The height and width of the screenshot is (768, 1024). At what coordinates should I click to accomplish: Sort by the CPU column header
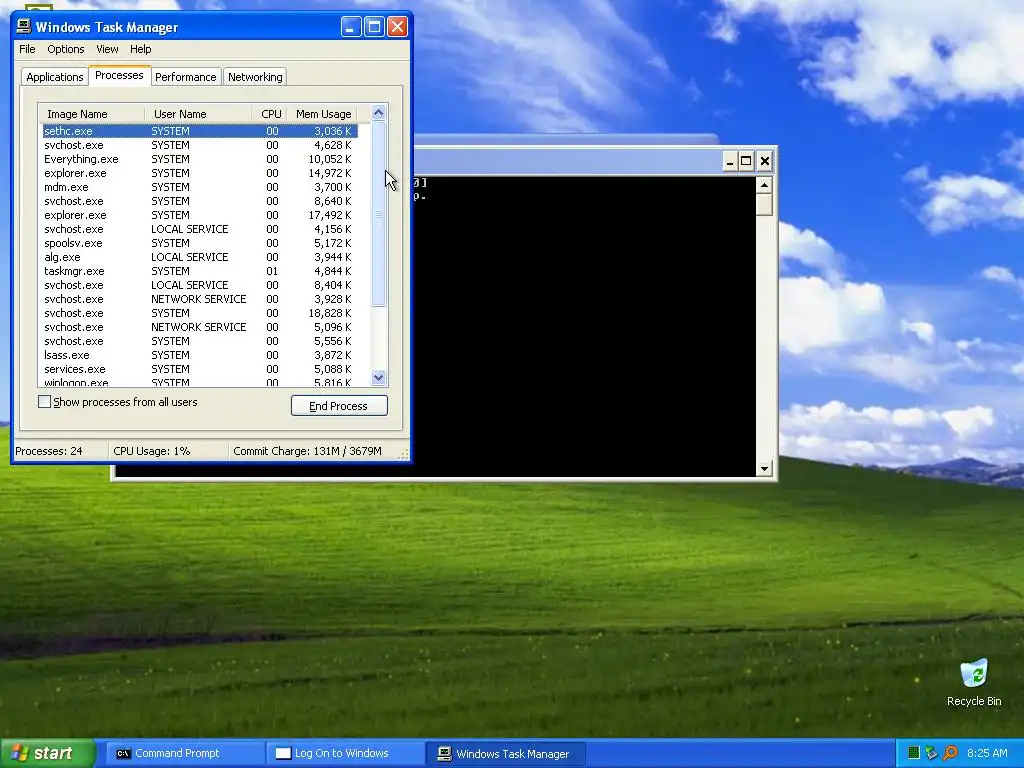(x=269, y=114)
